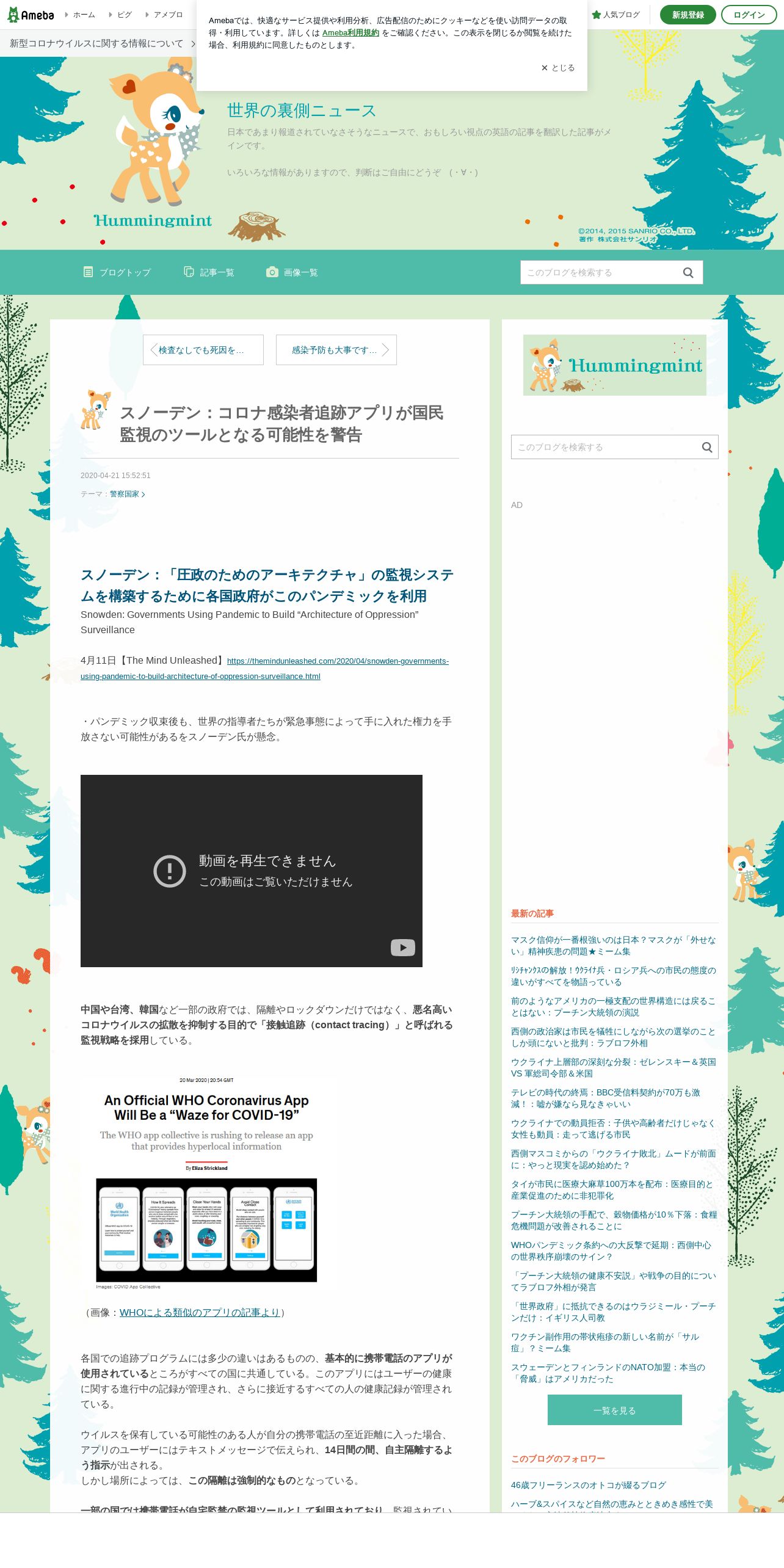Go to ブログトップ tab

117,272
